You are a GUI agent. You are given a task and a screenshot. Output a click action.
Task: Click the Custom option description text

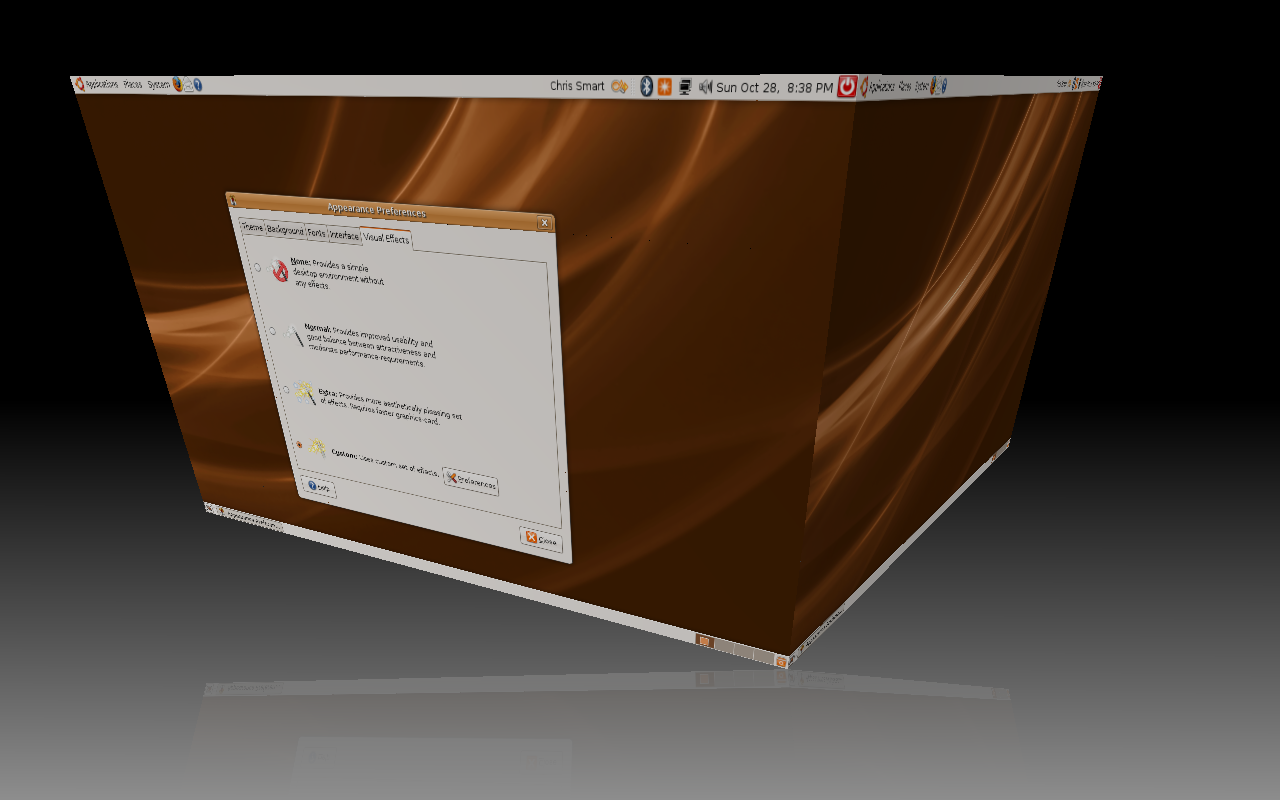(384, 463)
